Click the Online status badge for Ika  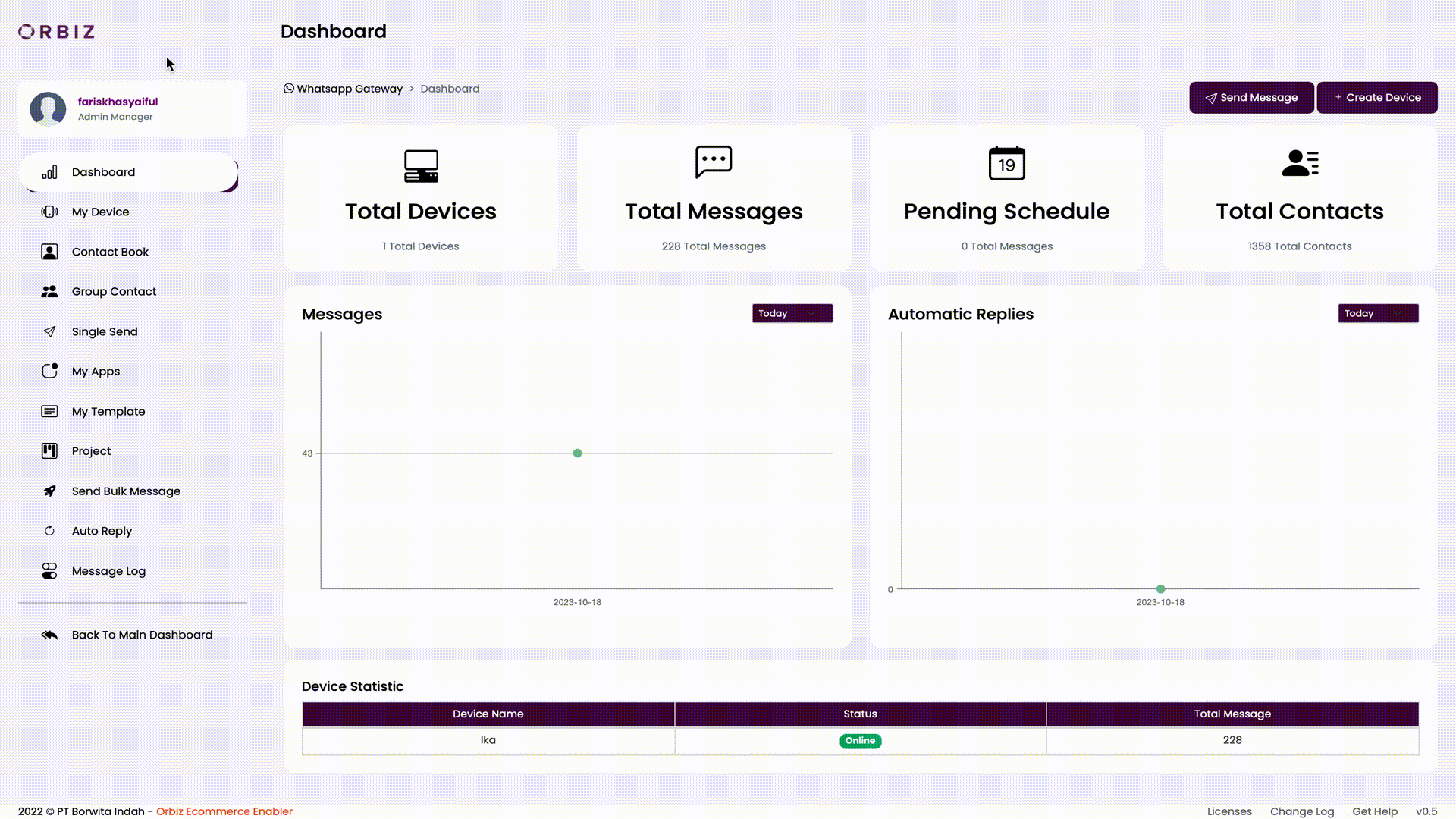pyautogui.click(x=860, y=740)
